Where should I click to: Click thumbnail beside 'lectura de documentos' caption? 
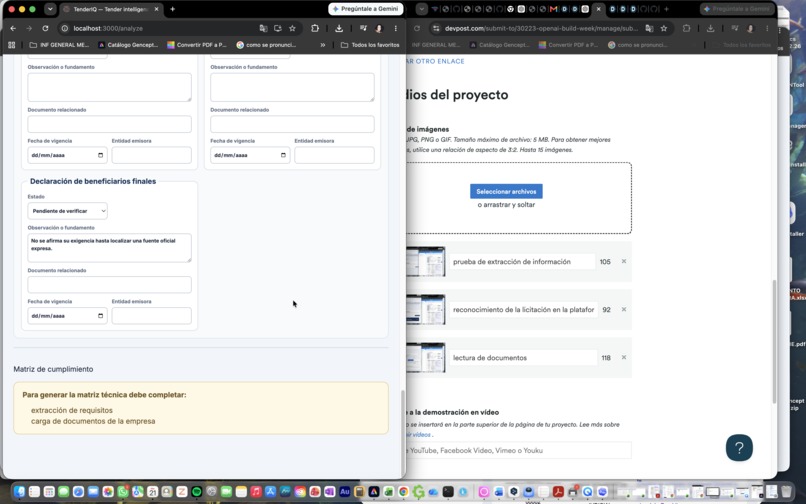[425, 357]
